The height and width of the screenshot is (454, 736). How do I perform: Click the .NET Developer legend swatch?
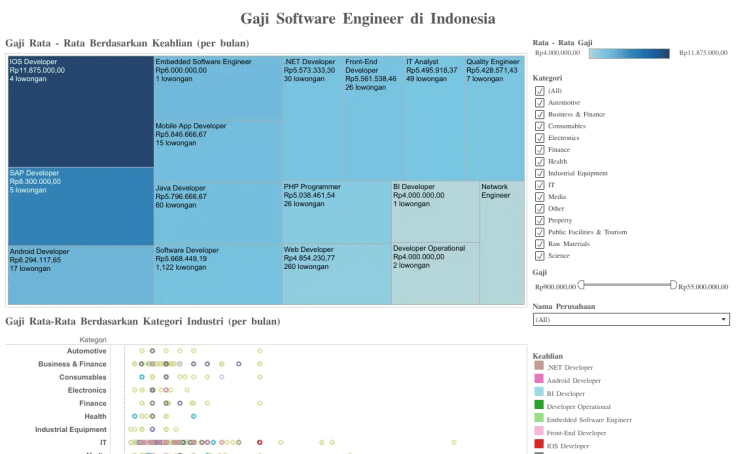coord(539,365)
